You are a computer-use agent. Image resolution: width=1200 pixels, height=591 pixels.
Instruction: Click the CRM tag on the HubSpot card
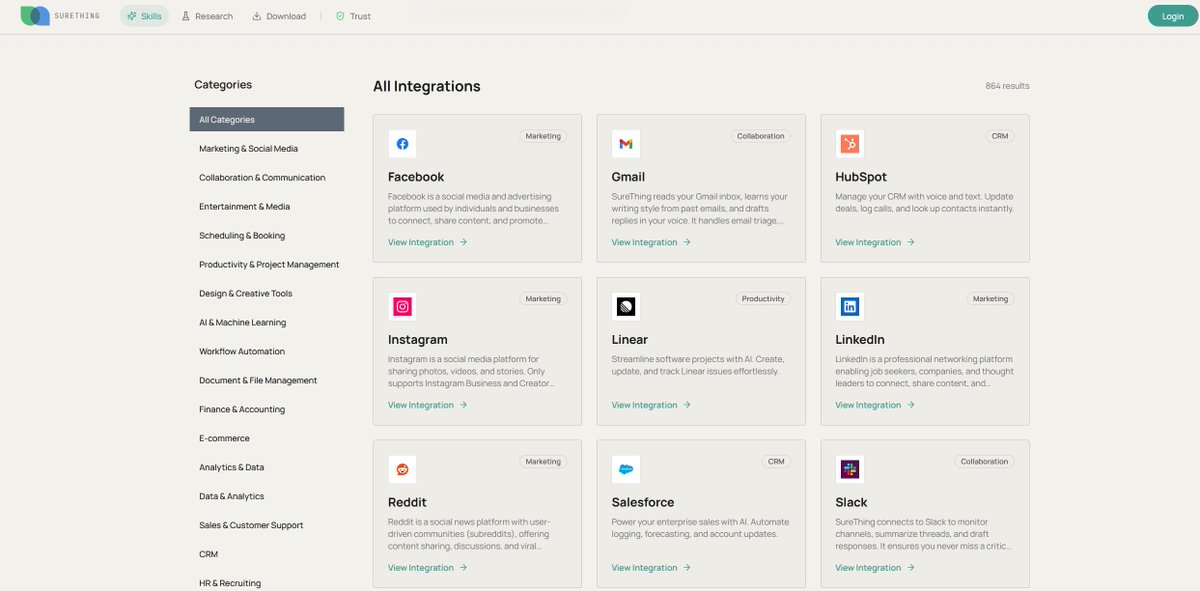coord(1000,136)
